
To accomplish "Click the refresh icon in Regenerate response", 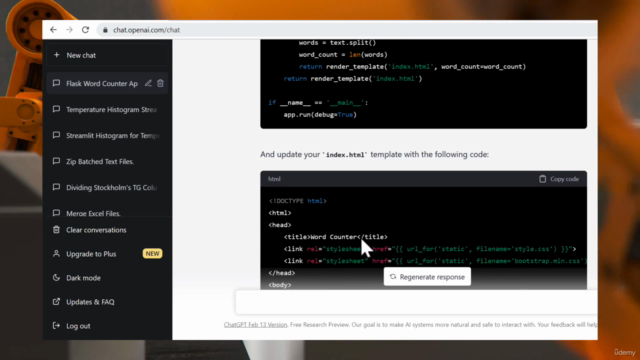I will pyautogui.click(x=393, y=277).
